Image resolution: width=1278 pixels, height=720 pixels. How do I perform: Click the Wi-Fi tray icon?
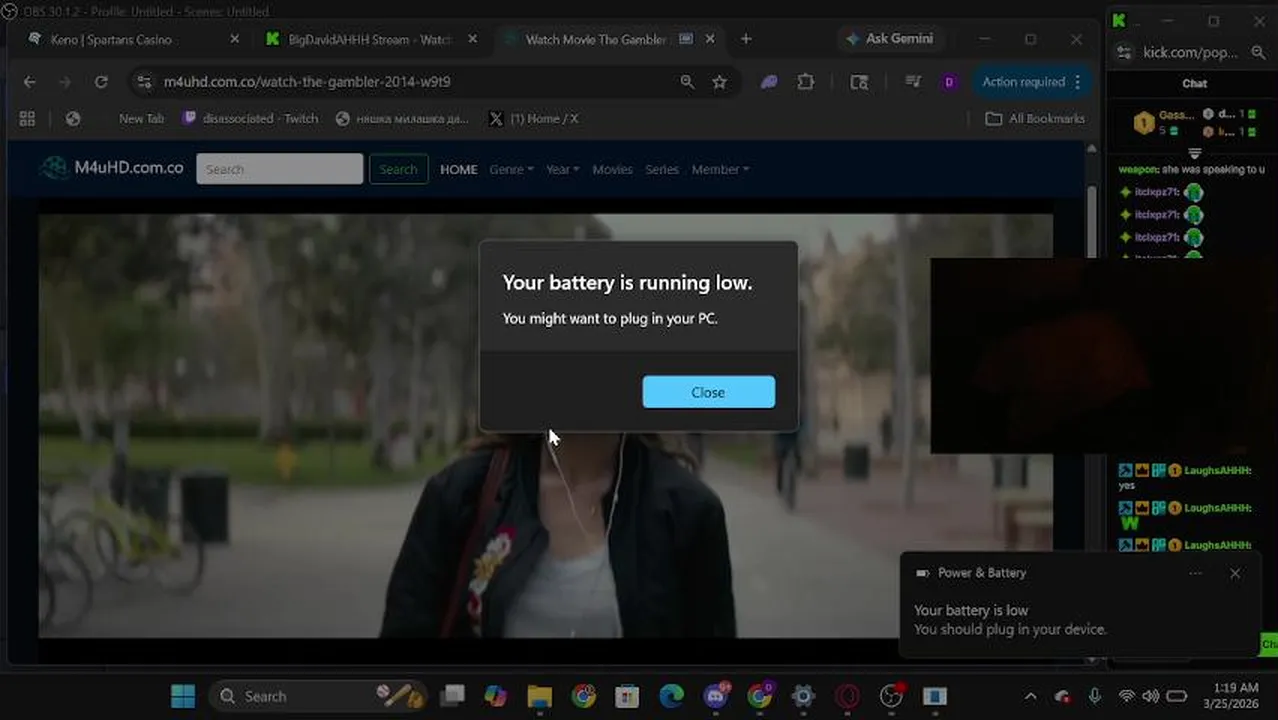coord(1127,696)
